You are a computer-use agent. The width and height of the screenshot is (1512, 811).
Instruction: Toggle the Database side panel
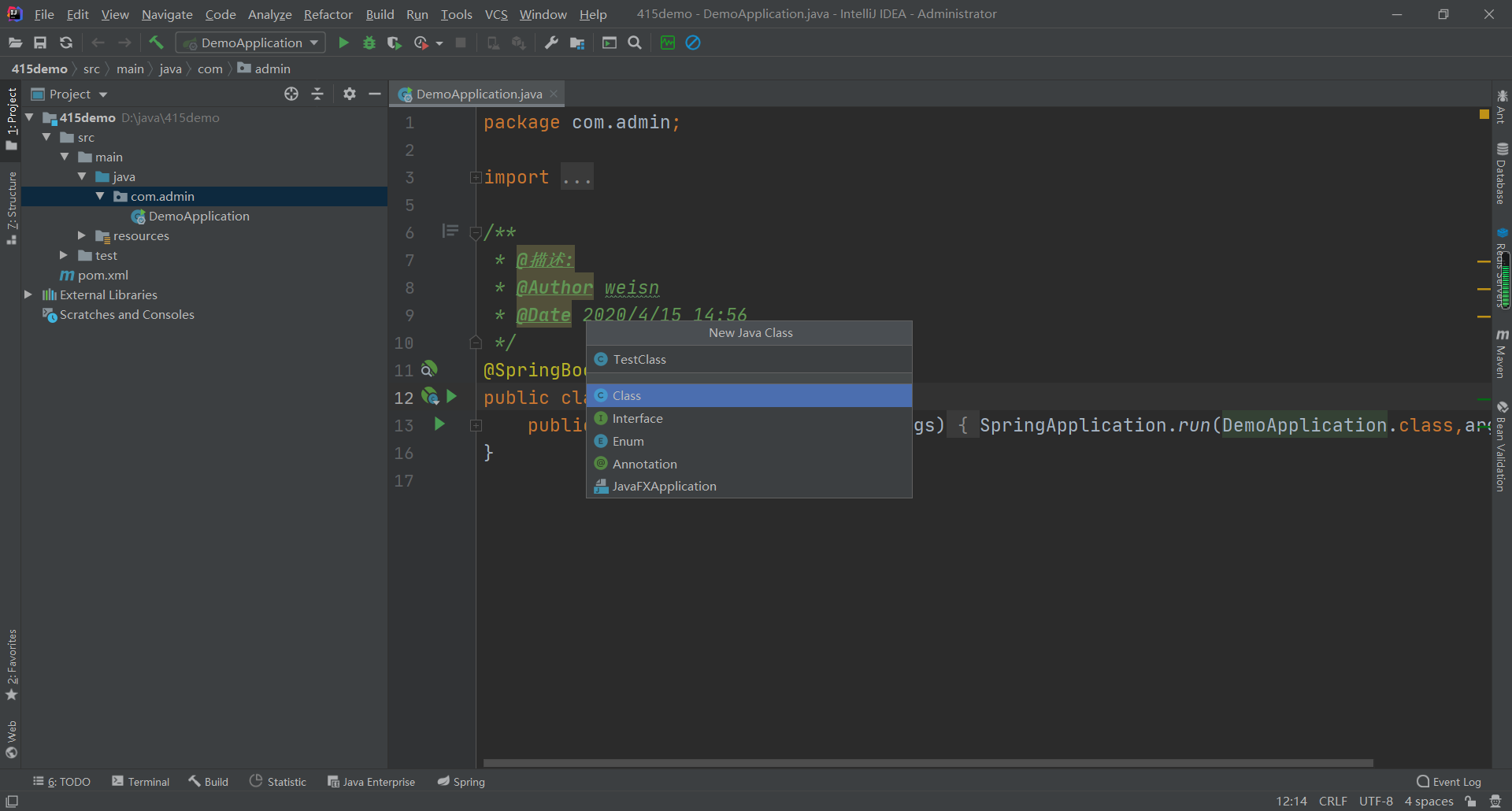click(x=1502, y=173)
